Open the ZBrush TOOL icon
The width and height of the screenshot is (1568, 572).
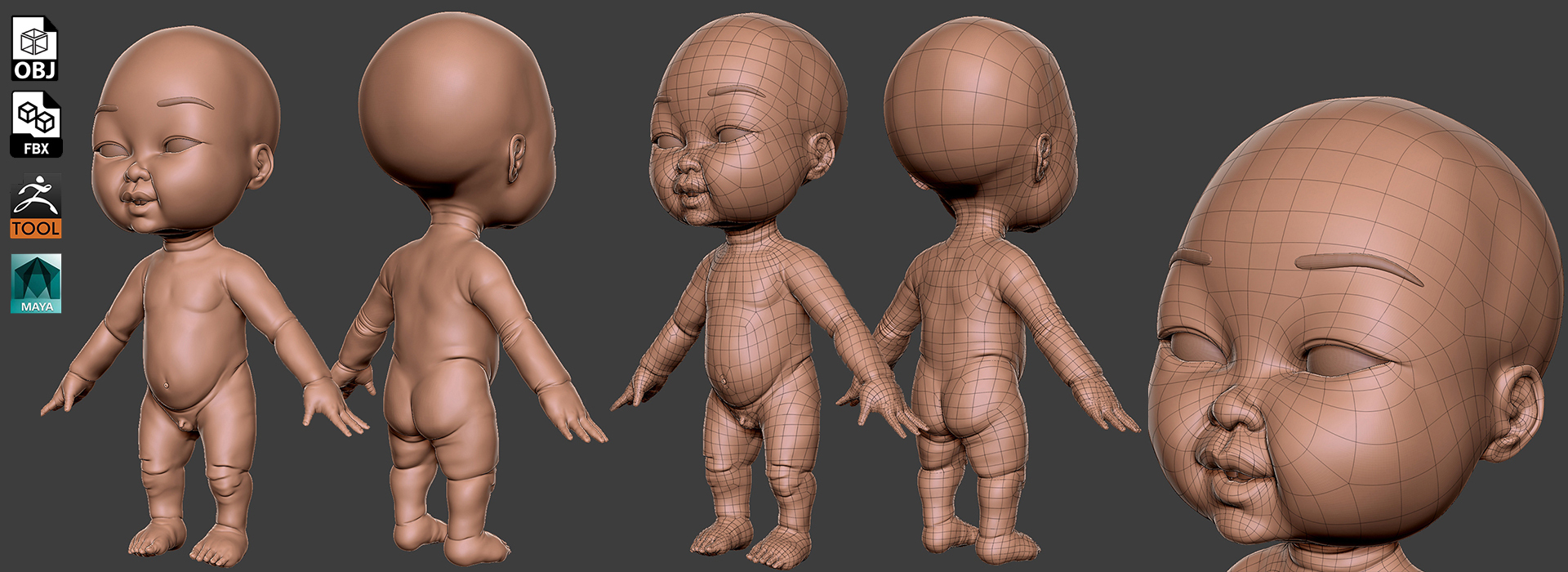coord(36,206)
